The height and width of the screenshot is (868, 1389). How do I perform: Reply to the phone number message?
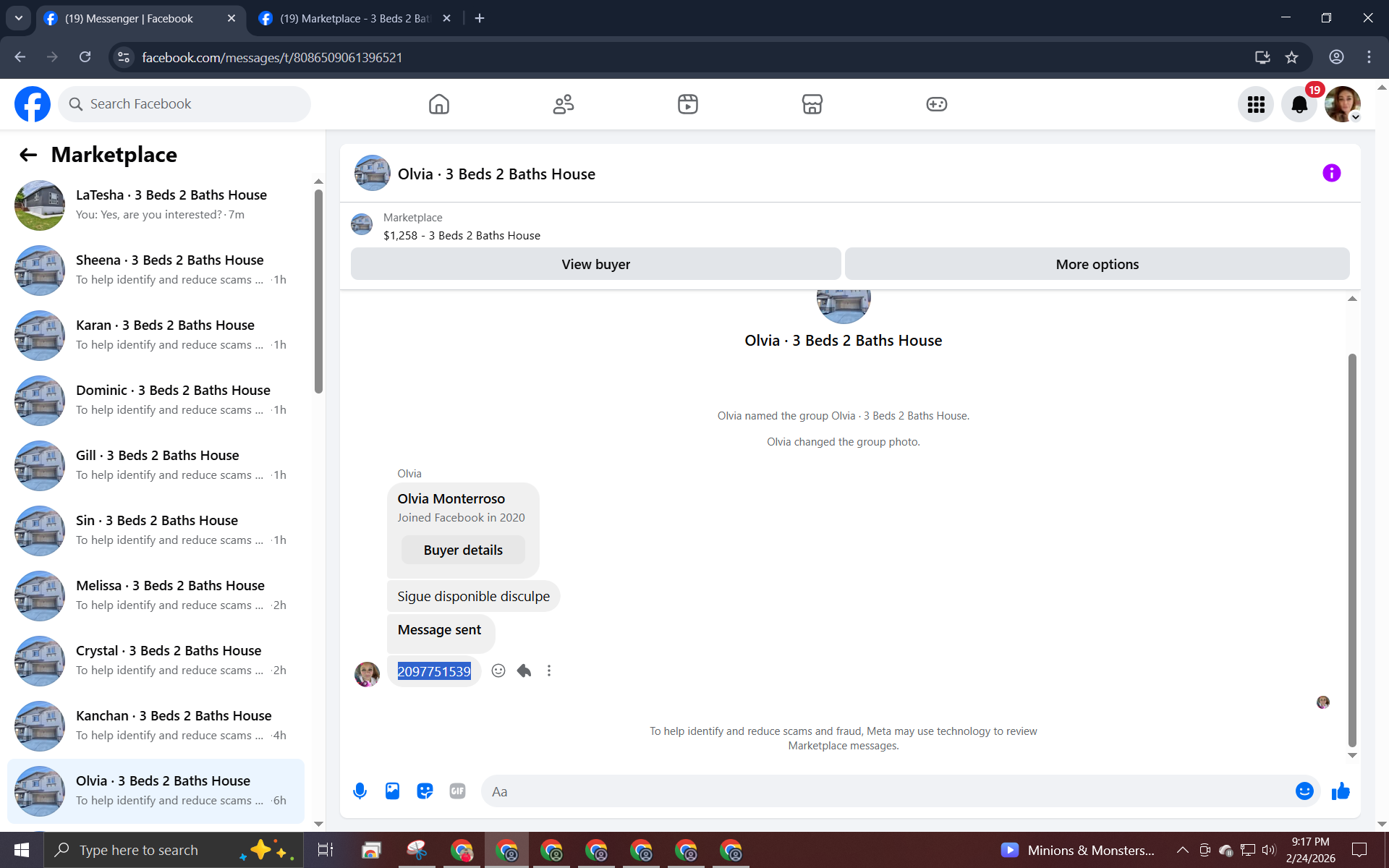524,671
